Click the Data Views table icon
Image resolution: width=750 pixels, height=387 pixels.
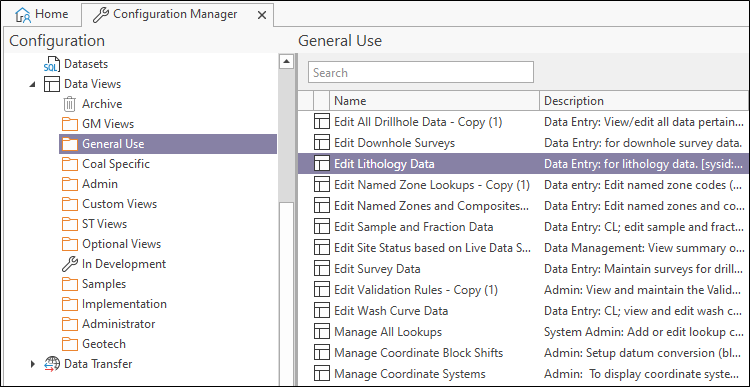click(52, 84)
